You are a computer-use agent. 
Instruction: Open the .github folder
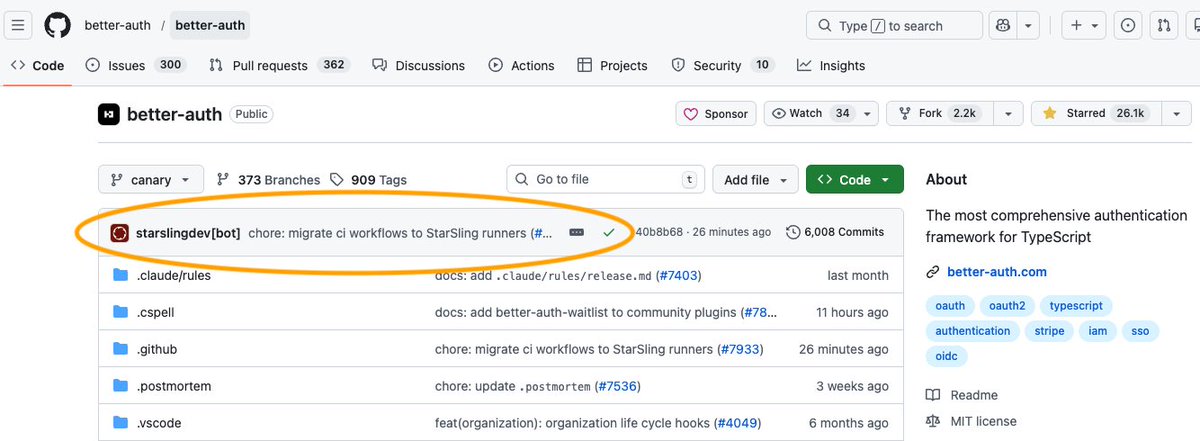point(156,349)
